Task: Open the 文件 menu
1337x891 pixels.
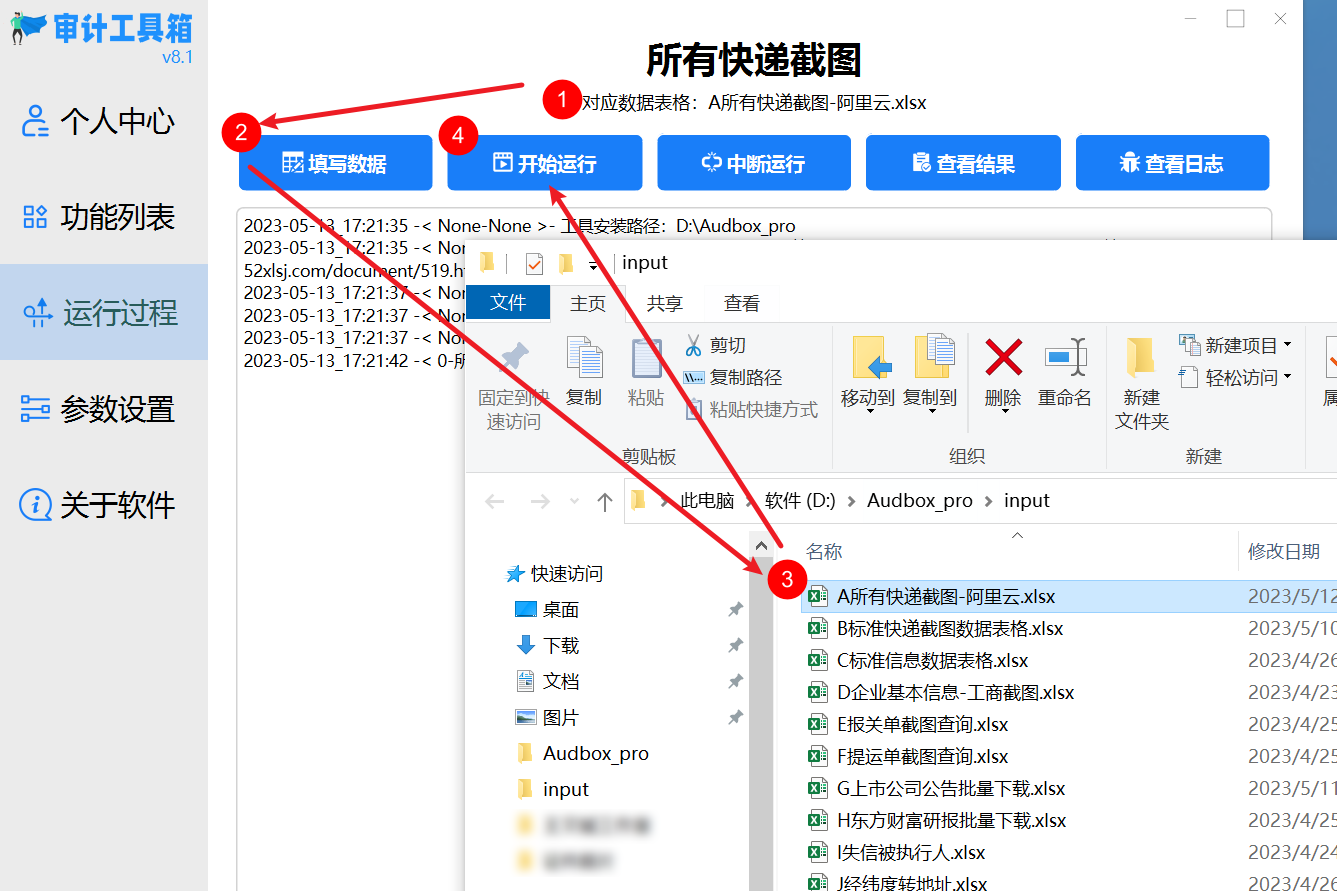Action: 508,303
